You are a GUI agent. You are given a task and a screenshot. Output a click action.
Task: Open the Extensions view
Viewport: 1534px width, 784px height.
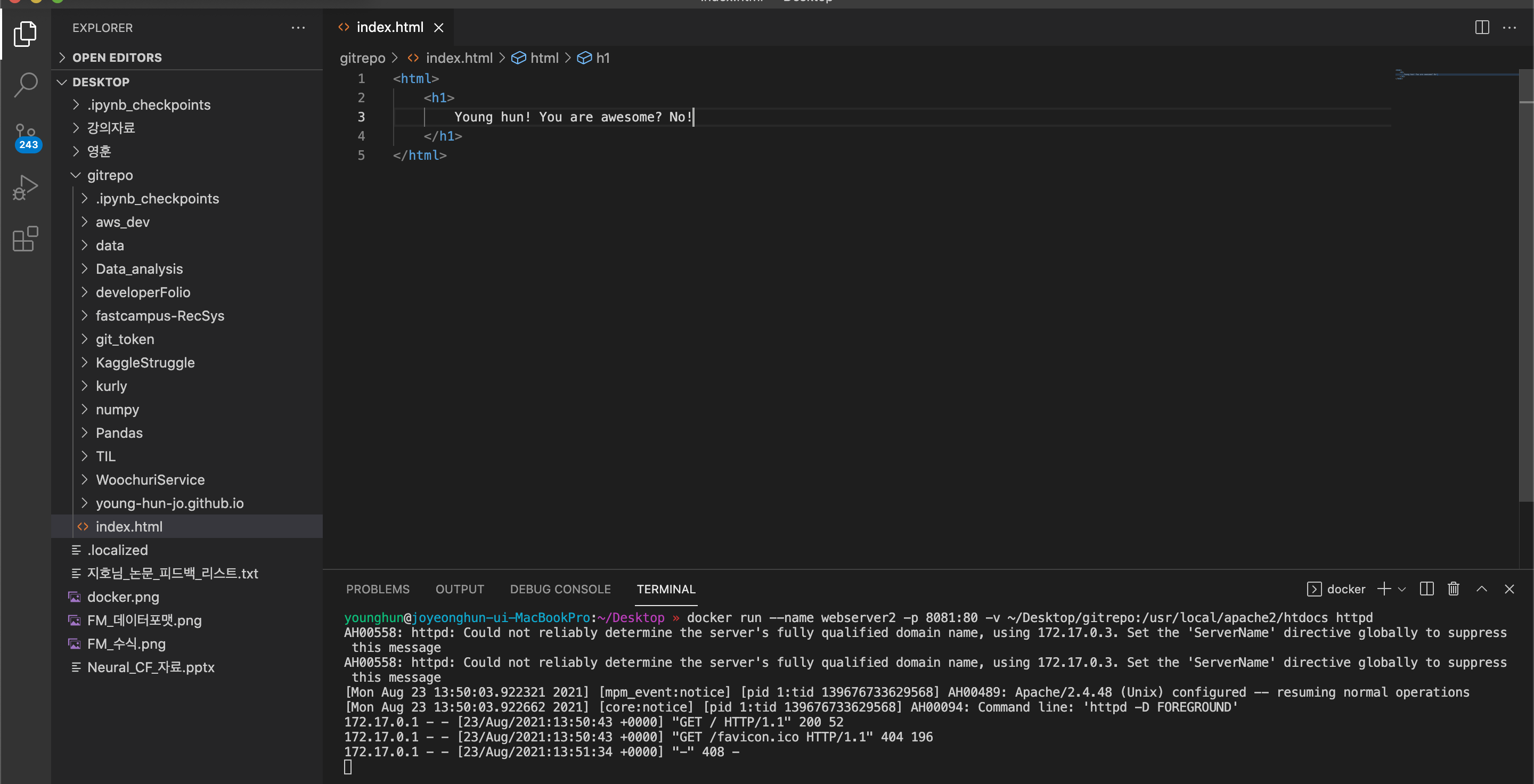tap(26, 239)
